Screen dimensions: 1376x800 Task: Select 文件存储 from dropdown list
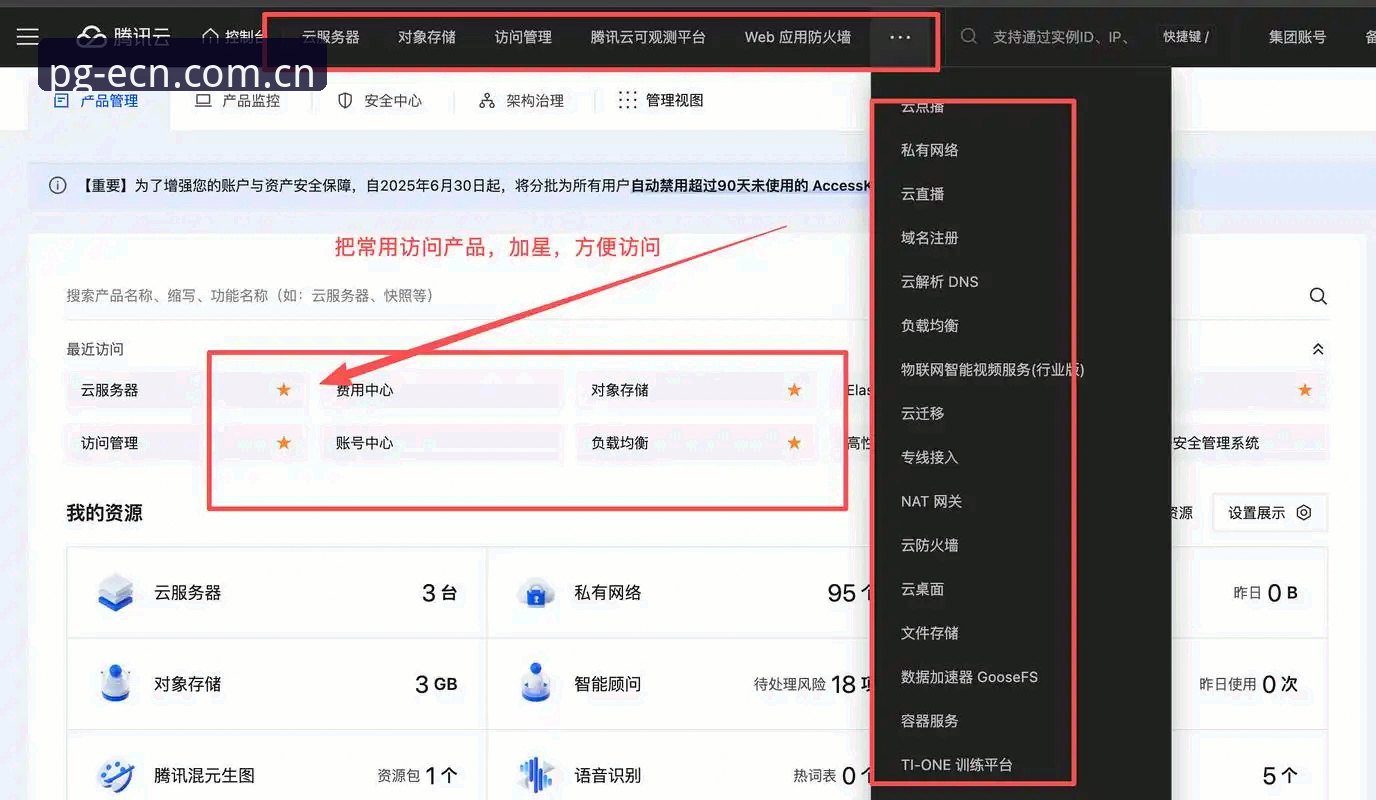[930, 633]
